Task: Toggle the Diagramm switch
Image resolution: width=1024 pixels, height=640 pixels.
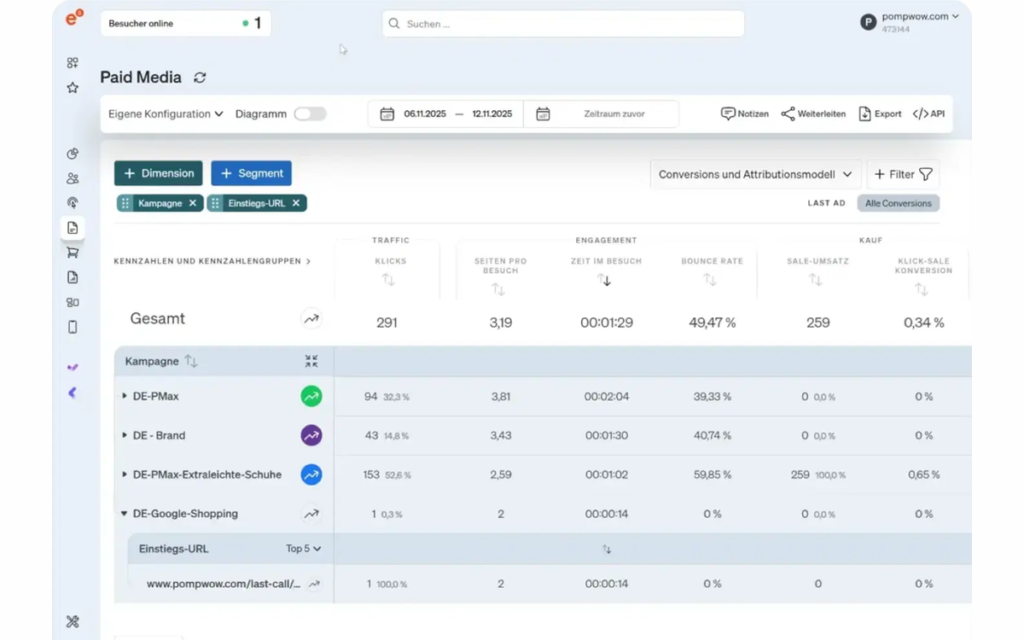Action: pyautogui.click(x=310, y=114)
